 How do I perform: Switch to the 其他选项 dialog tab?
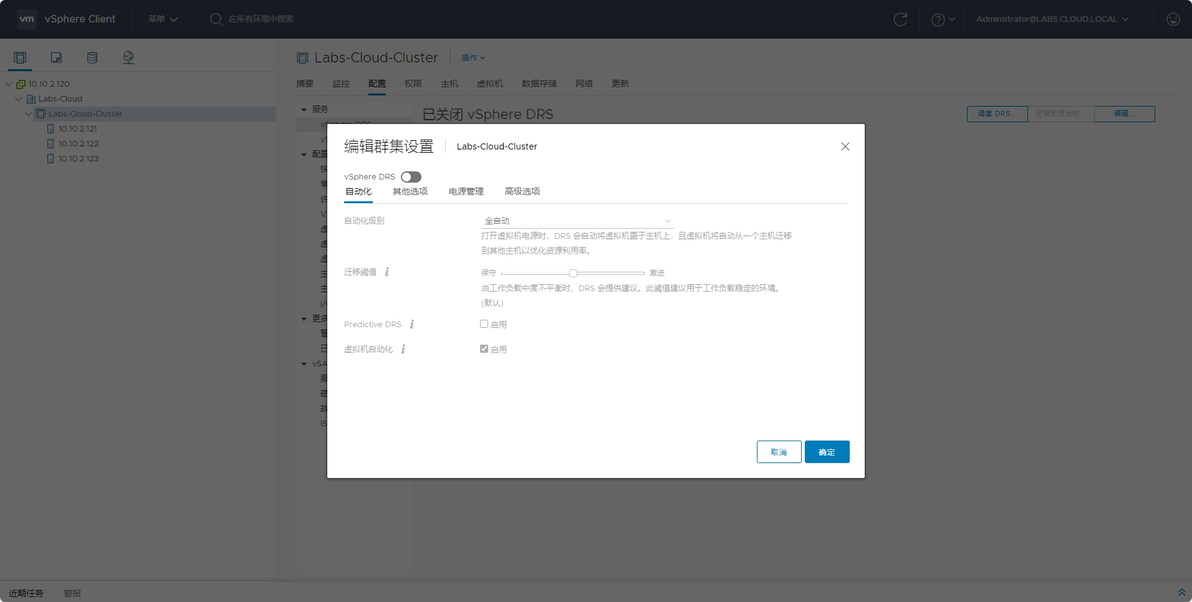[410, 192]
